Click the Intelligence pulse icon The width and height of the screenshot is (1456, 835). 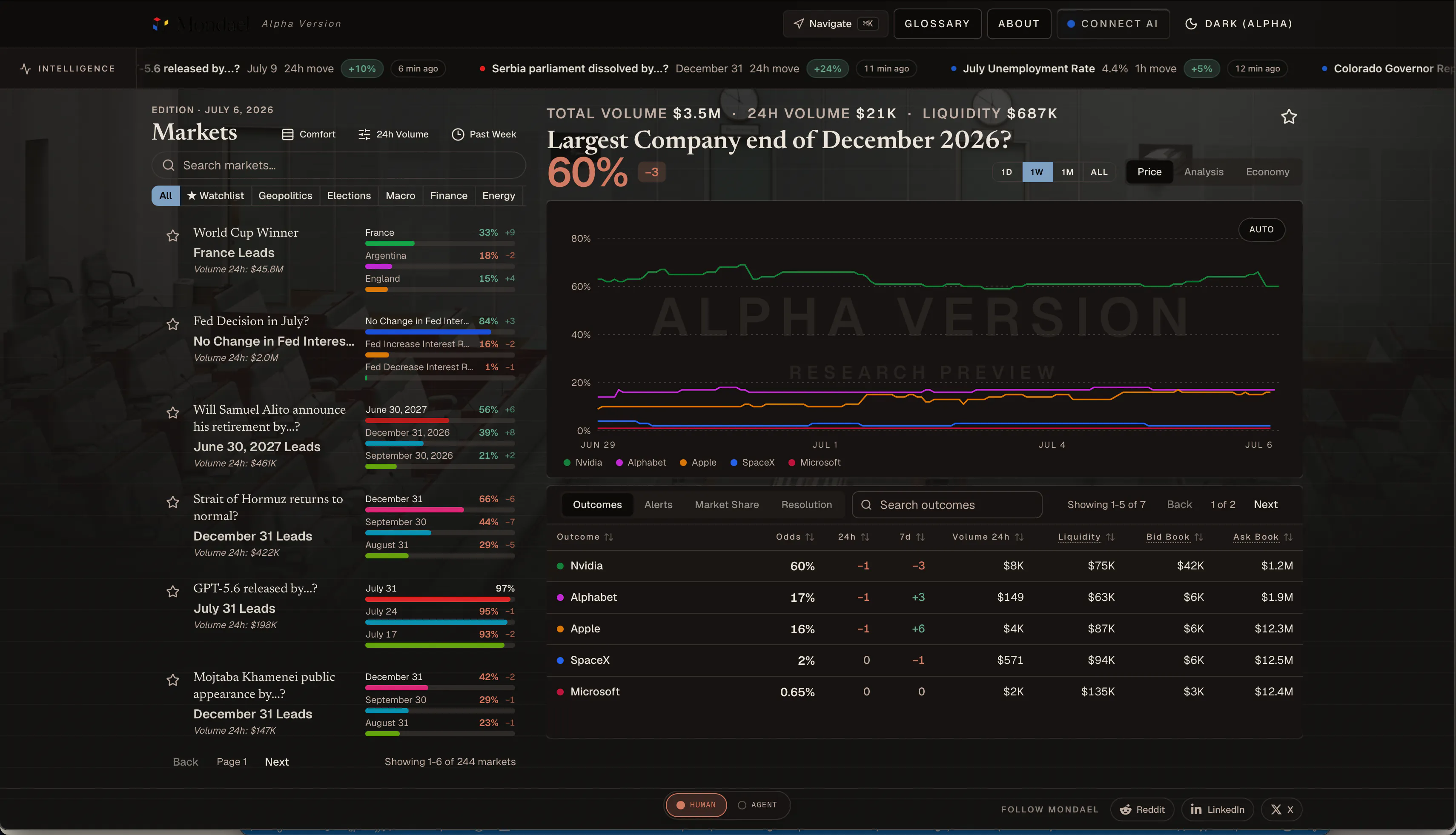pos(25,69)
